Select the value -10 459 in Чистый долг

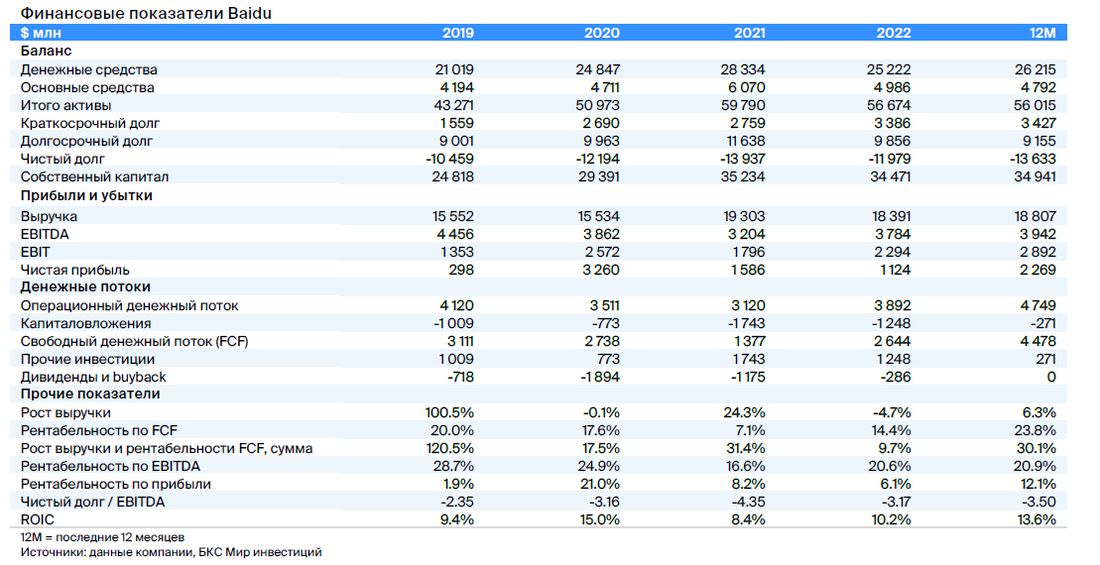click(x=450, y=159)
